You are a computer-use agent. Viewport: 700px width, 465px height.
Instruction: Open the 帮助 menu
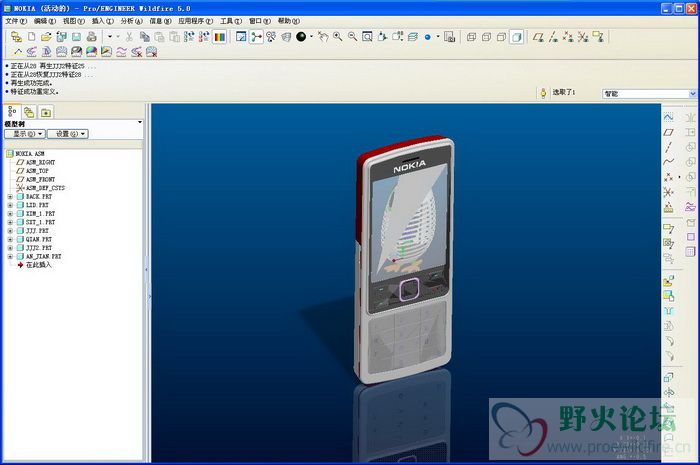(x=289, y=21)
